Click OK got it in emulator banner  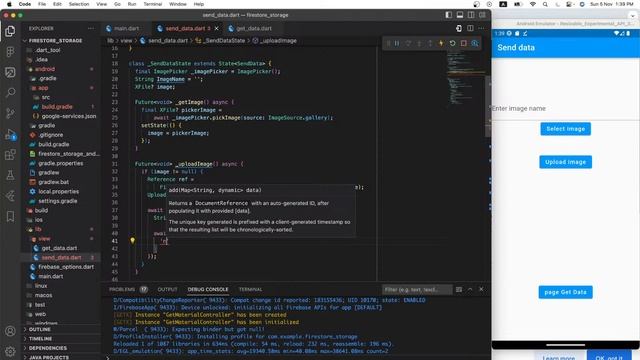pyautogui.click(x=609, y=357)
